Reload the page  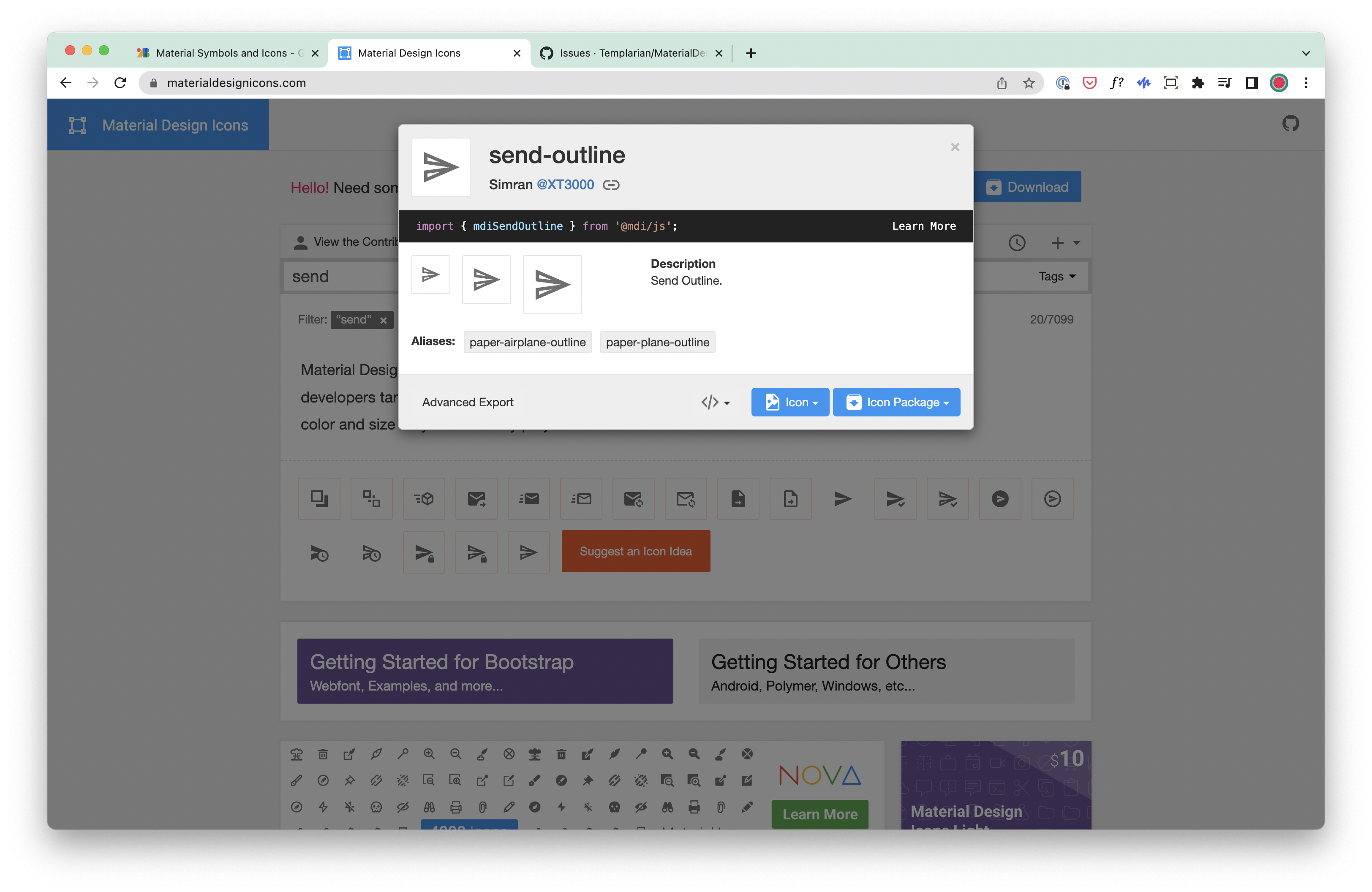tap(120, 82)
